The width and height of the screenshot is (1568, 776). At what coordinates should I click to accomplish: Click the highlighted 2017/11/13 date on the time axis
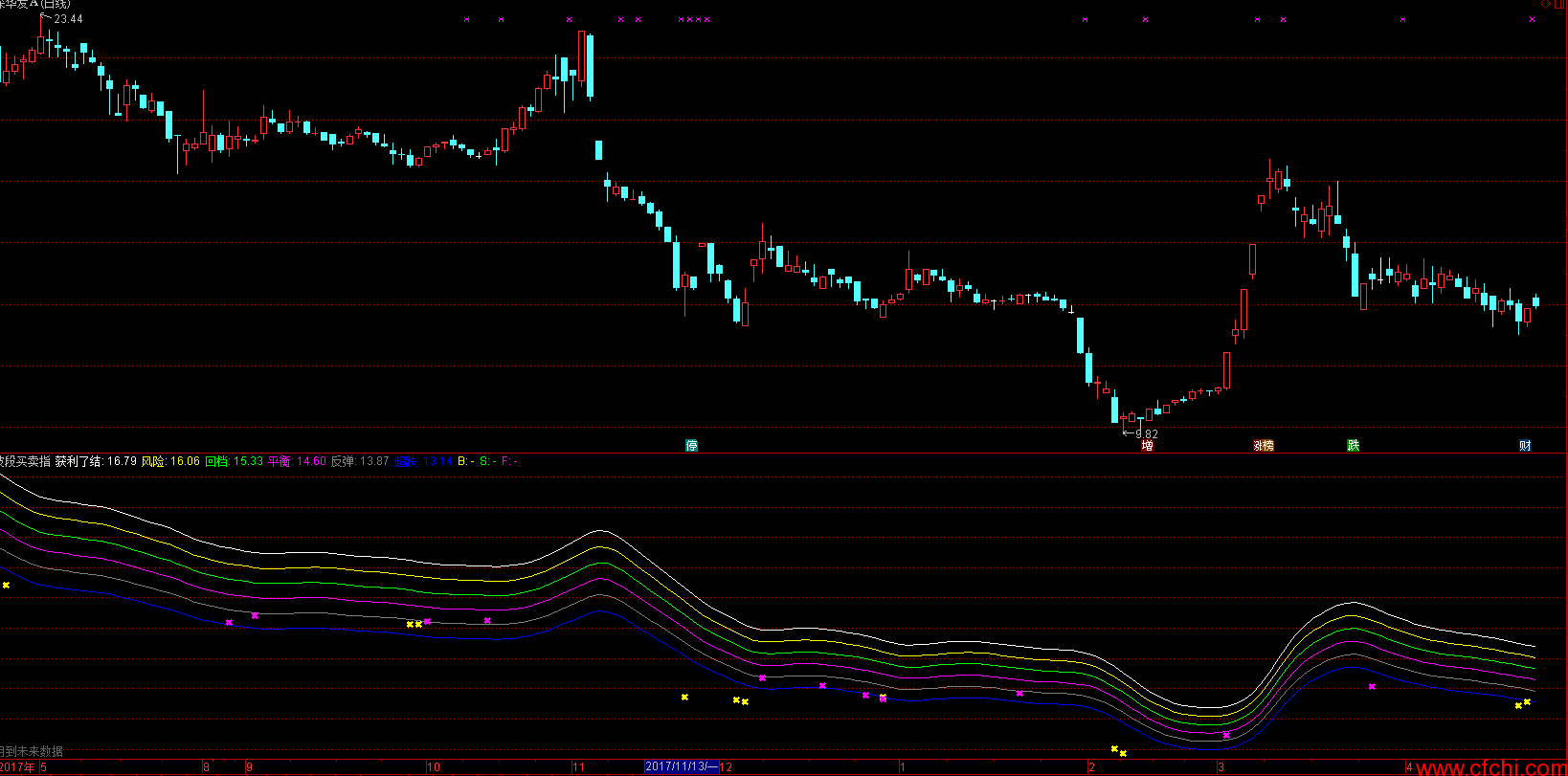[681, 766]
